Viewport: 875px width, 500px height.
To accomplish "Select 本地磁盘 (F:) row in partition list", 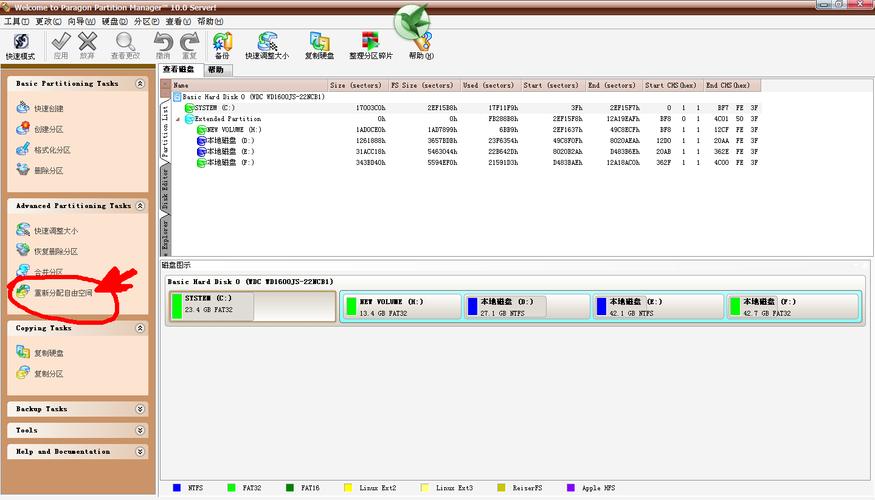I will tap(466, 163).
